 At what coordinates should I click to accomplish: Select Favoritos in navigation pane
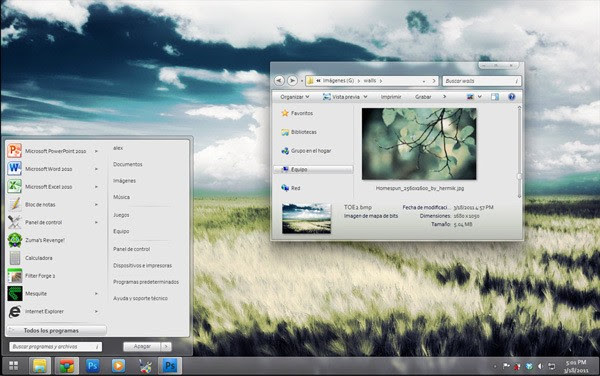pyautogui.click(x=297, y=113)
